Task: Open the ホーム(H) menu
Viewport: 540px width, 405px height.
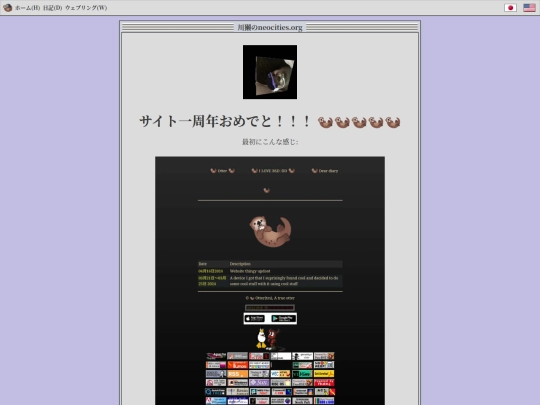Action: tap(28, 8)
